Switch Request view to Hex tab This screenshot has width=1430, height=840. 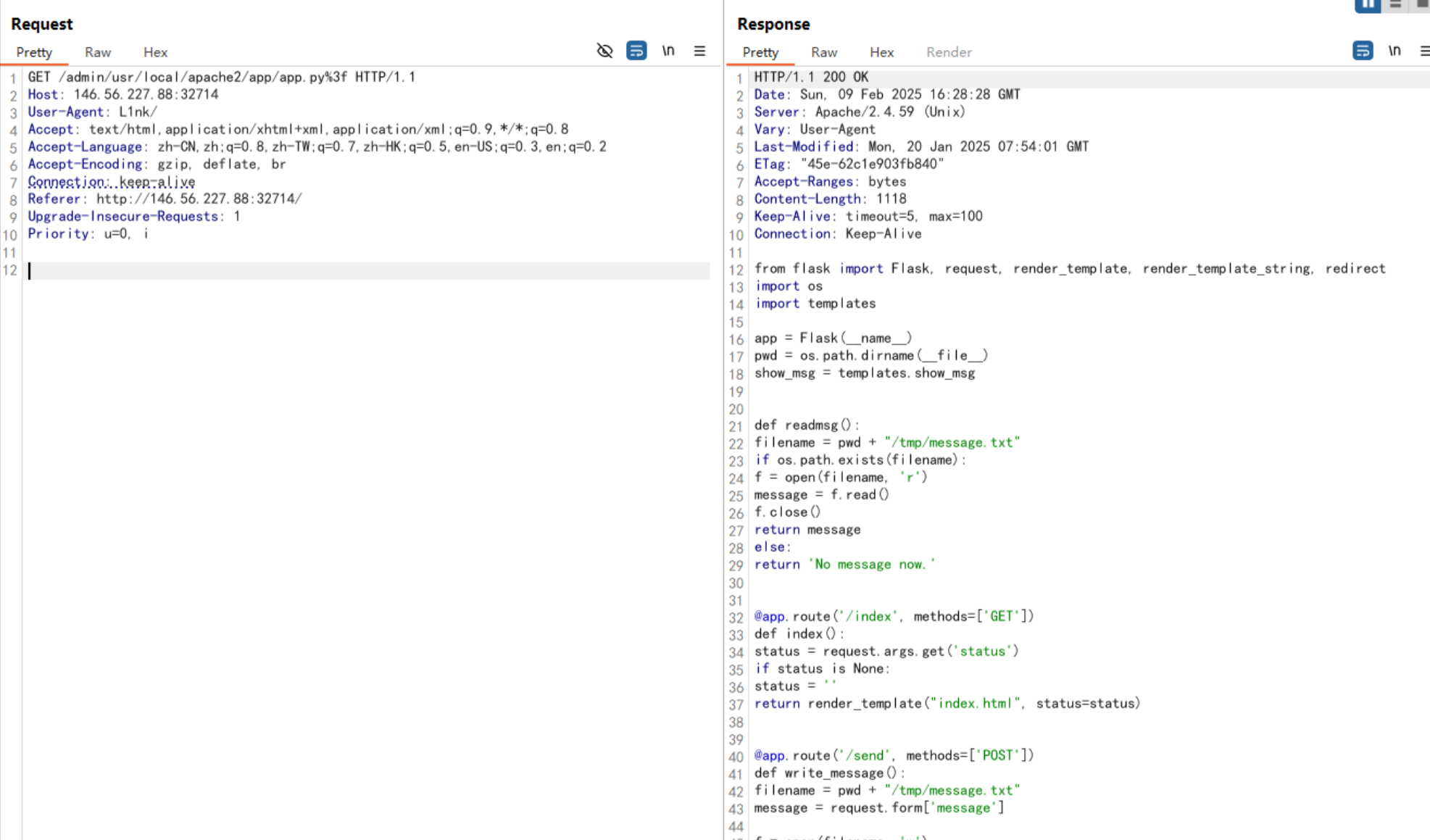pyautogui.click(x=155, y=52)
